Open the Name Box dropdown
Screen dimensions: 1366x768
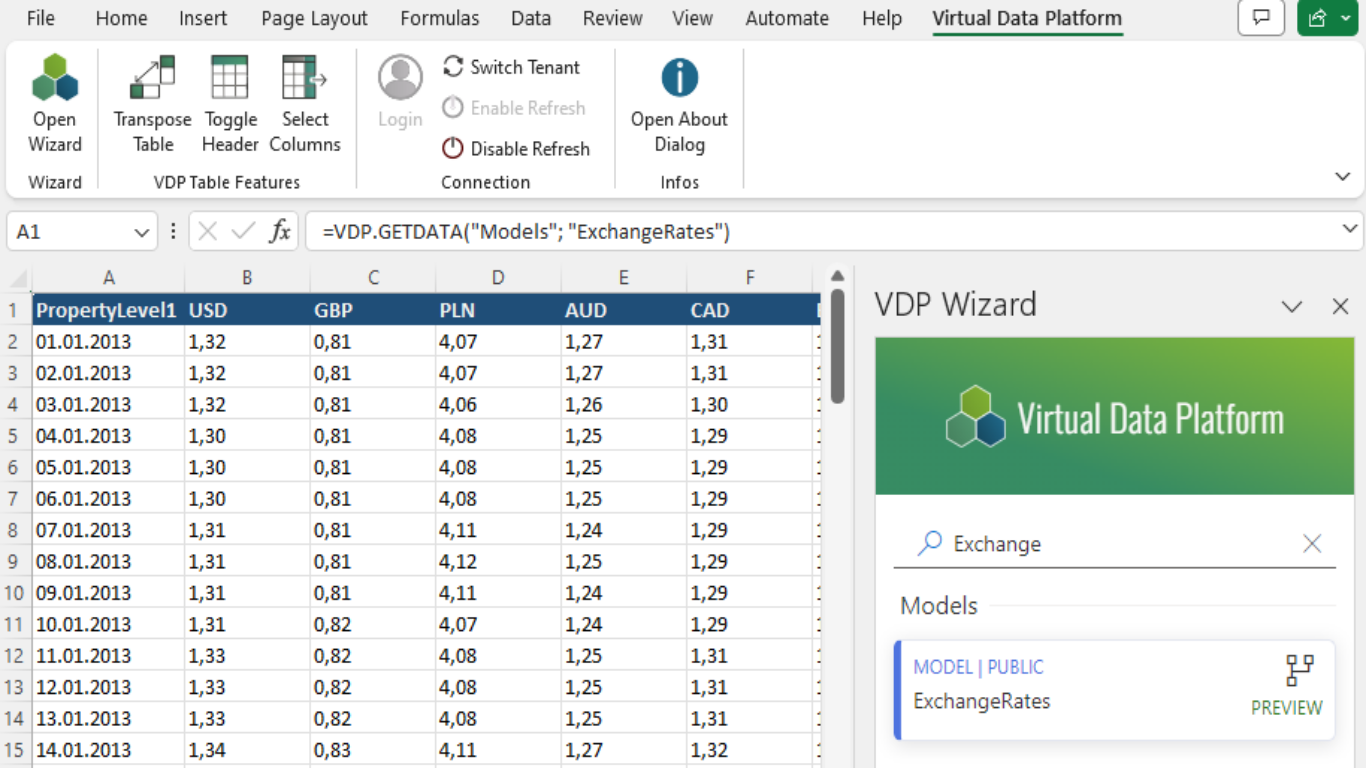tap(139, 231)
